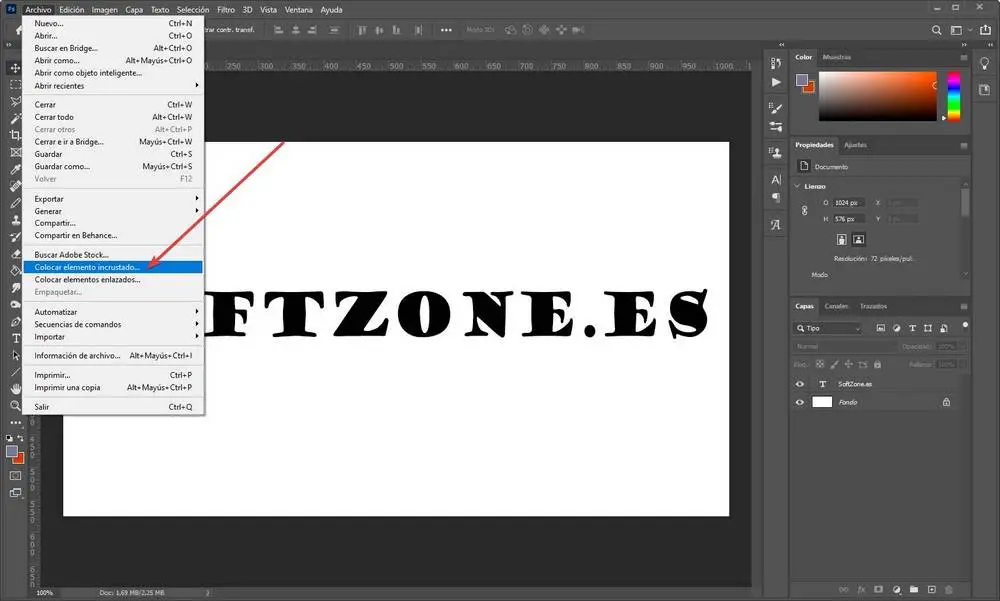Image resolution: width=1000 pixels, height=601 pixels.
Task: Select the Zoom tool in the toolbar
Action: pos(15,406)
